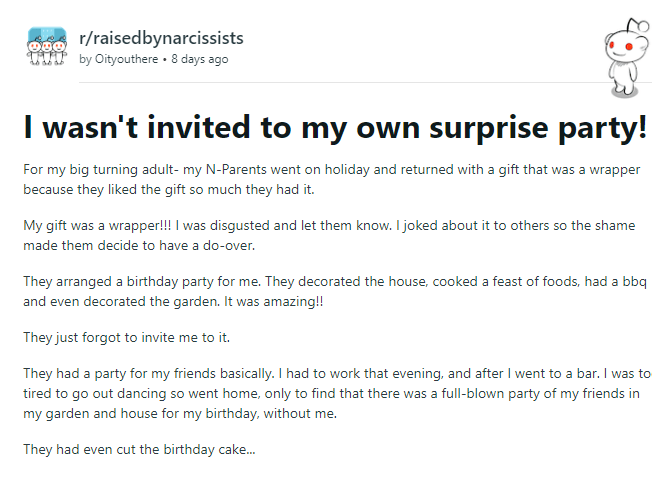This screenshot has height=479, width=652.
Task: Click the Reddit Snoo mascot image
Action: click(x=627, y=57)
